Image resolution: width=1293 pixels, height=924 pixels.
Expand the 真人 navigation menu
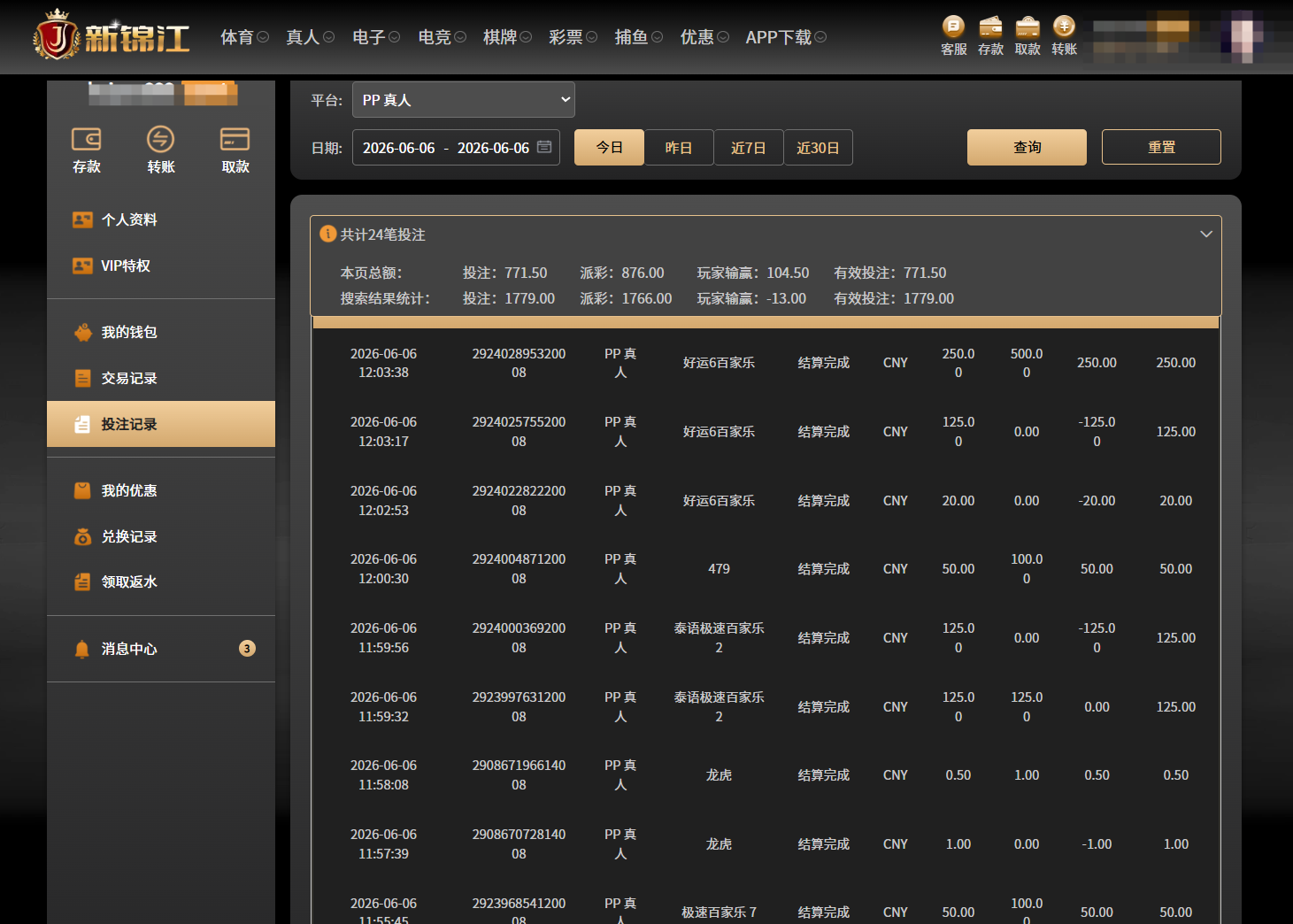tap(310, 37)
